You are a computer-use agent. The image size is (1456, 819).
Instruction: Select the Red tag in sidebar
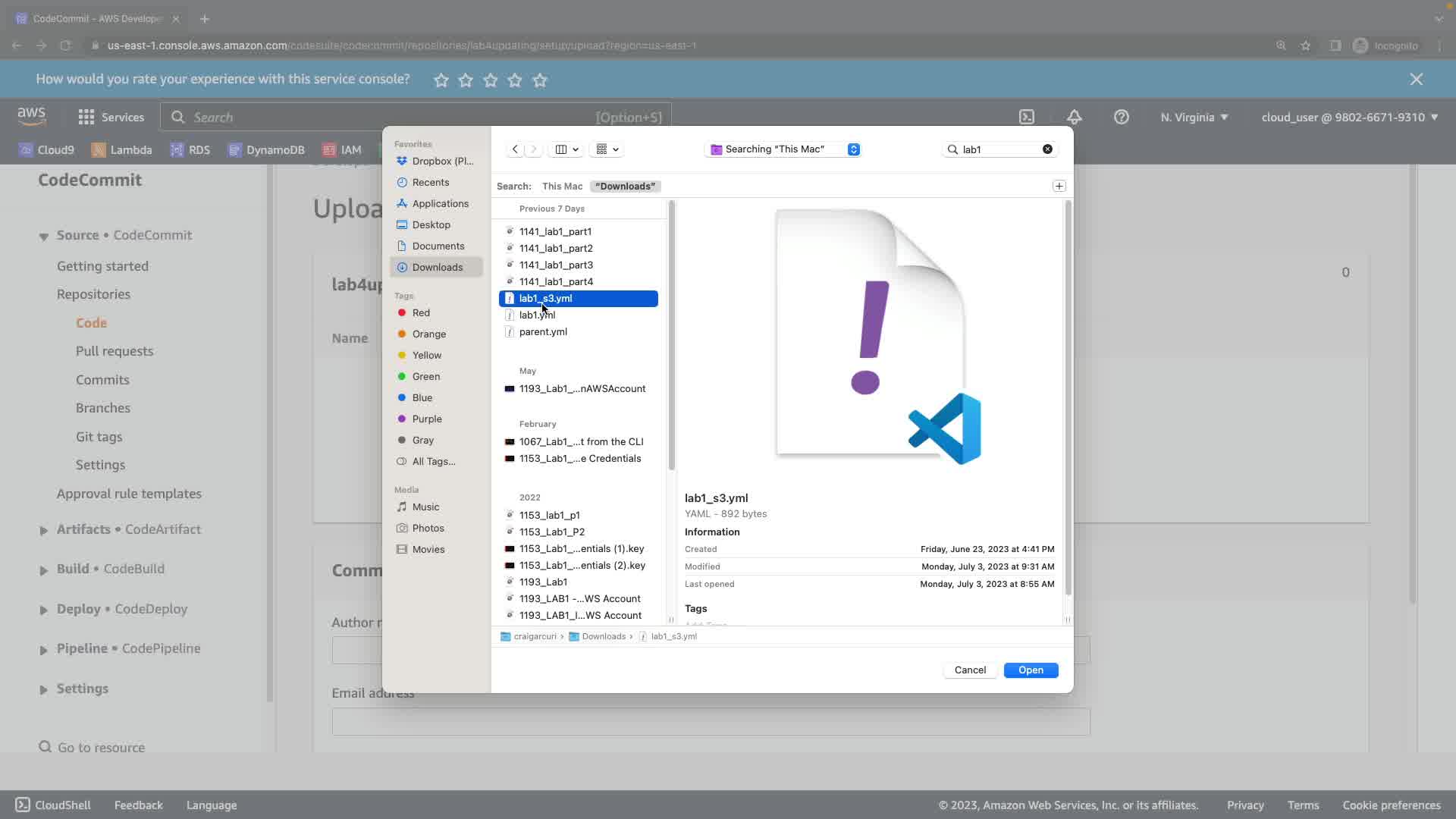click(421, 312)
